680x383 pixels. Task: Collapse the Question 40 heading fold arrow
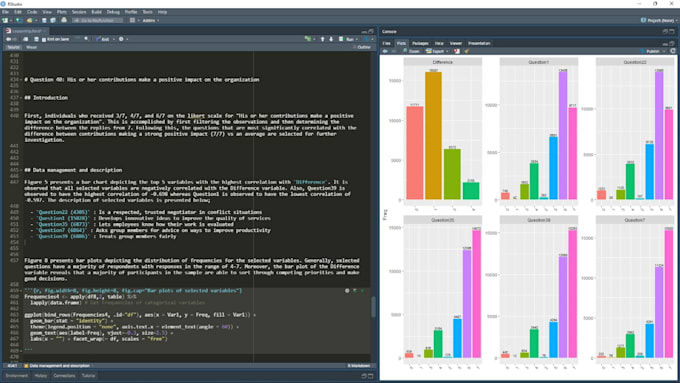click(x=22, y=80)
